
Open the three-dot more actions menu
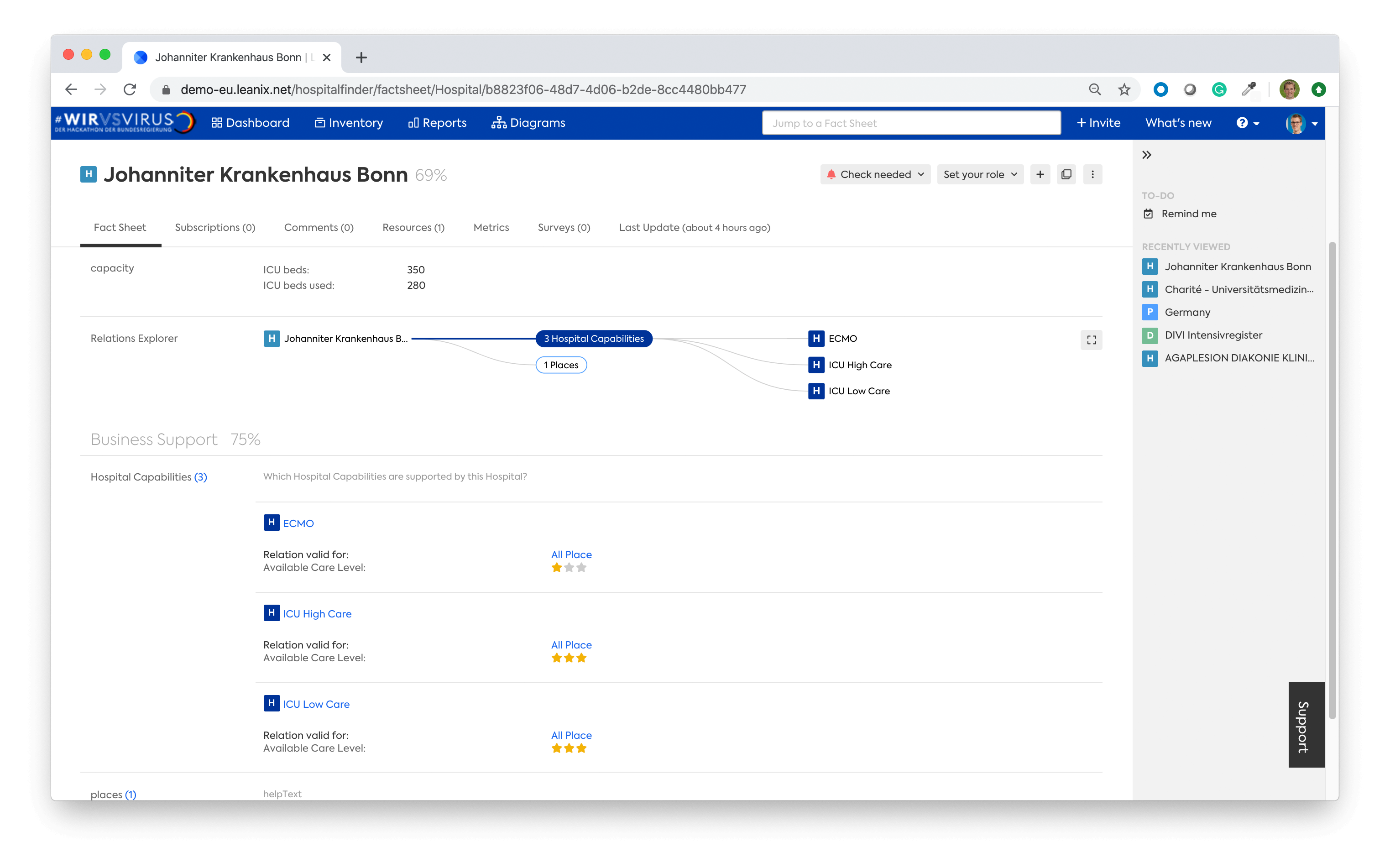1092,174
